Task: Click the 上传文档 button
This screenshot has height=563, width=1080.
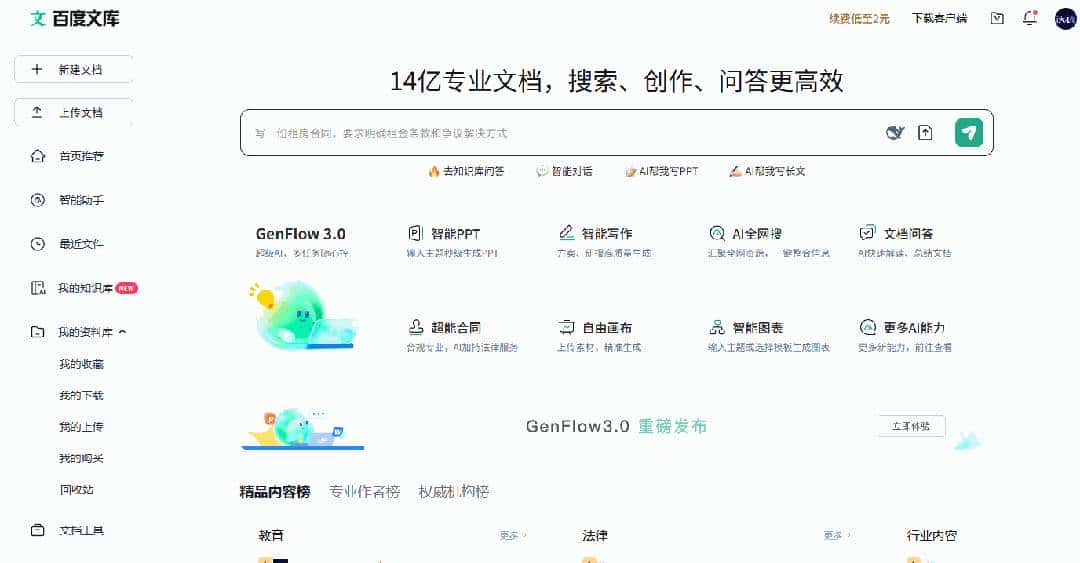Action: [74, 113]
